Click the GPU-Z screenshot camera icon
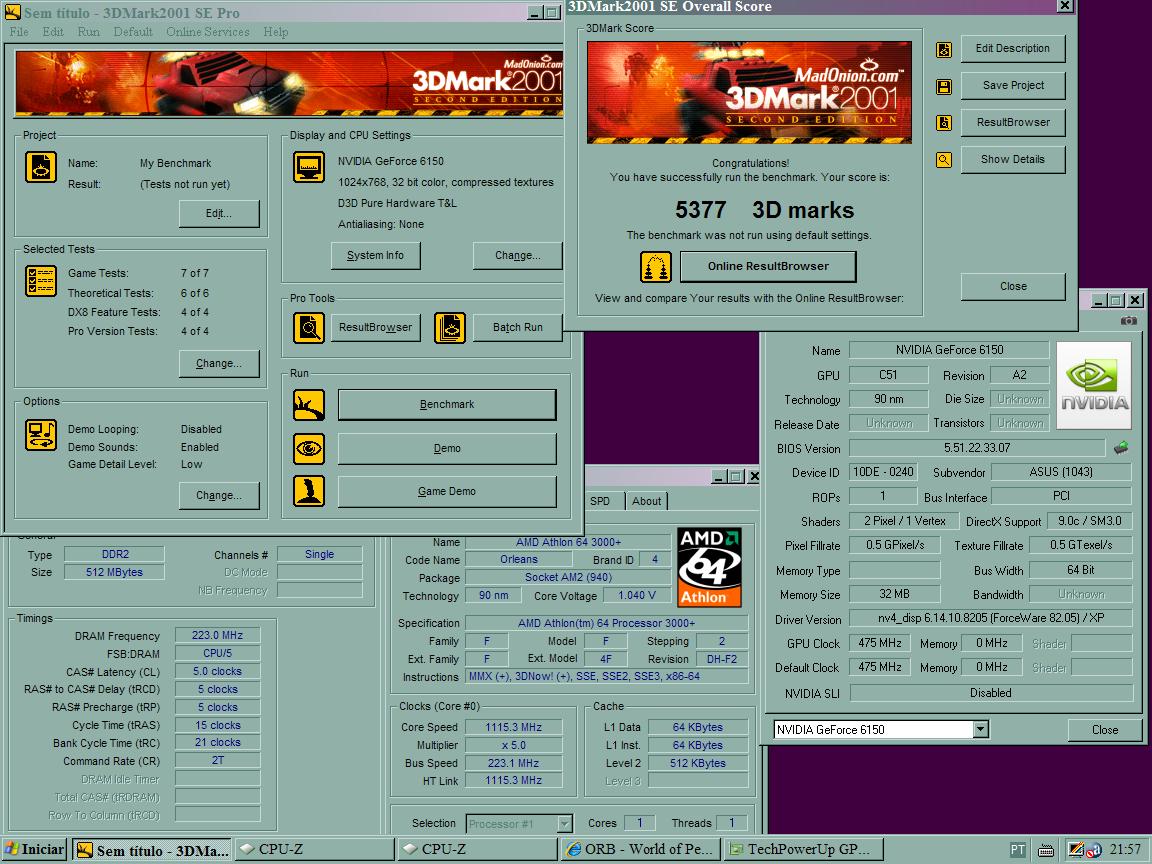 pos(1128,321)
